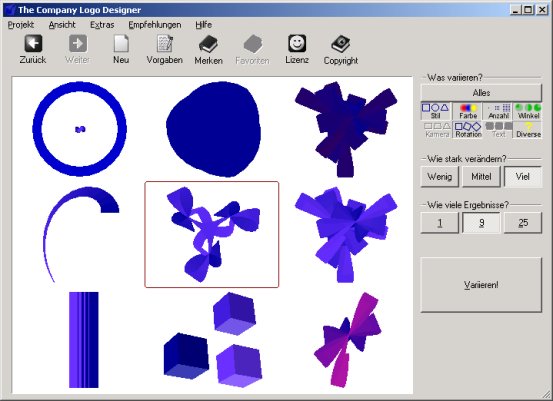
Task: Select the dark navy spiky star logo
Action: pos(346,129)
